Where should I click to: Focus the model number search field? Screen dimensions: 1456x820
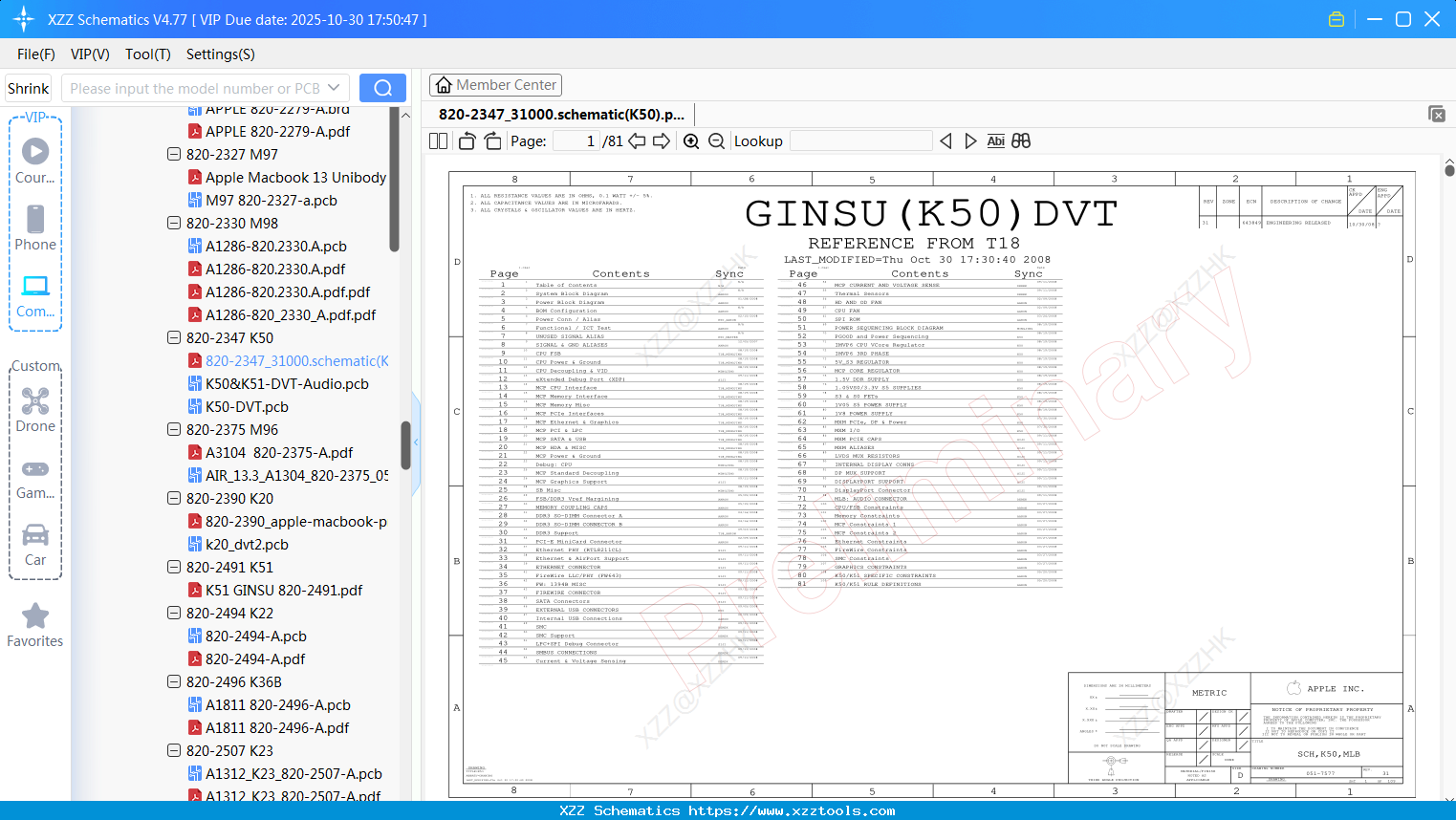tap(196, 88)
